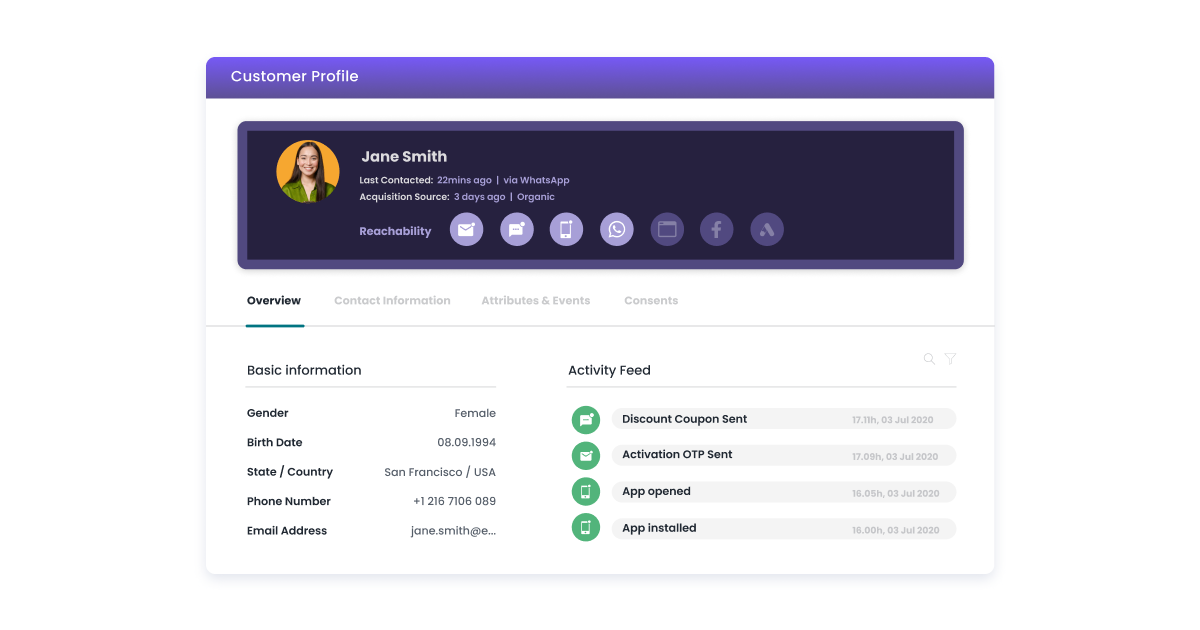Click the via WhatsApp link
Screen dimensions: 1200x630
(536, 180)
